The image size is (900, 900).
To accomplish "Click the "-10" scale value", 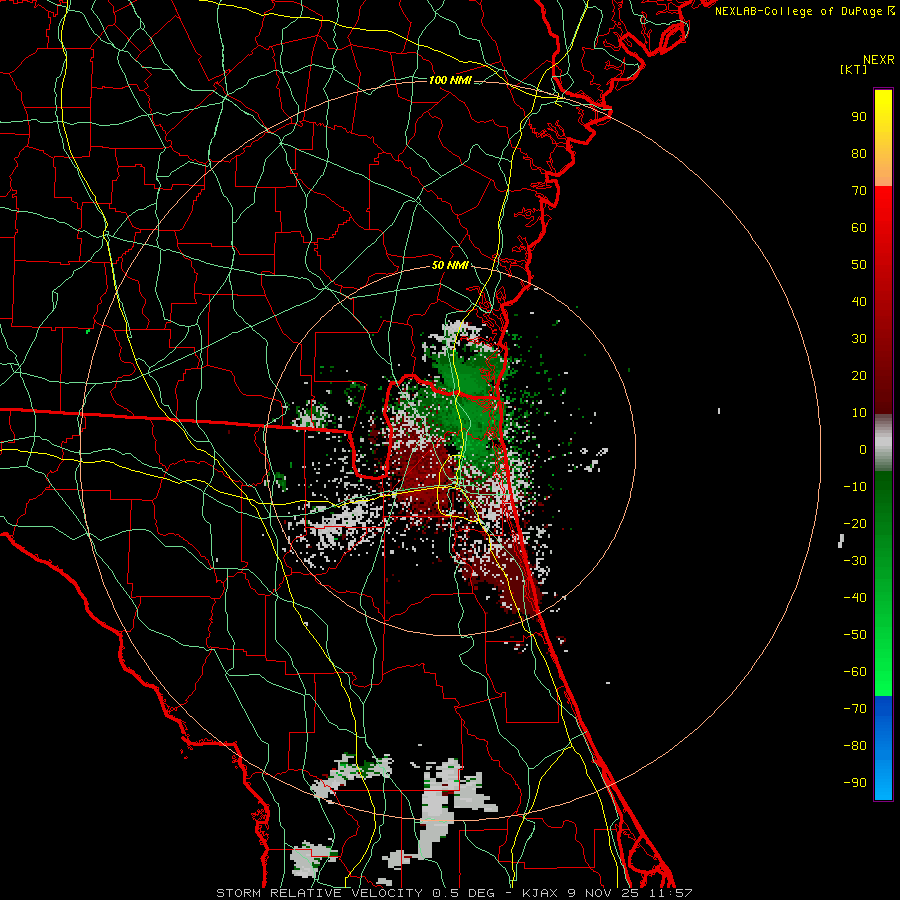I will (x=855, y=487).
